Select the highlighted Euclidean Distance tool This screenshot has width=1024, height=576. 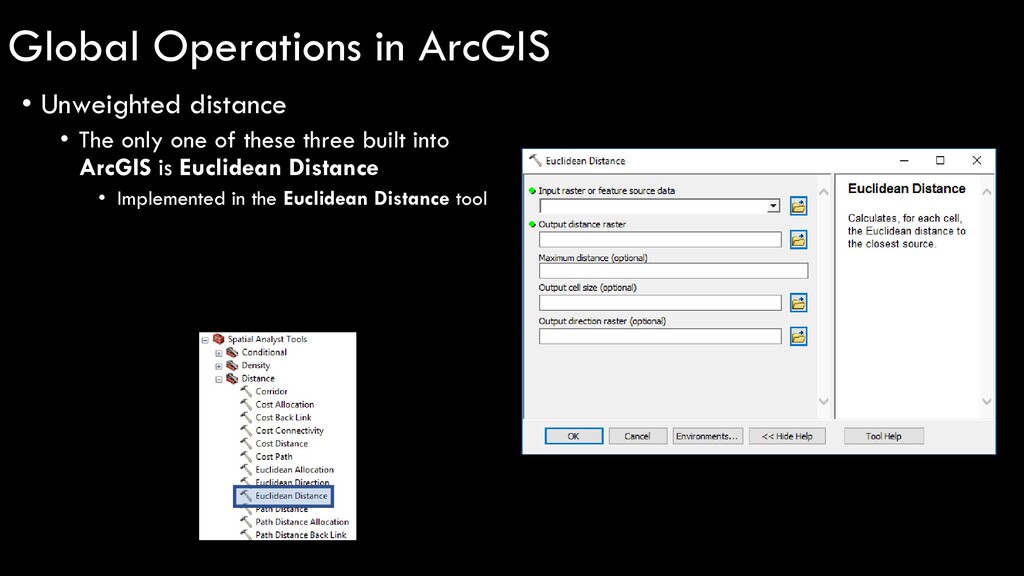click(x=291, y=496)
